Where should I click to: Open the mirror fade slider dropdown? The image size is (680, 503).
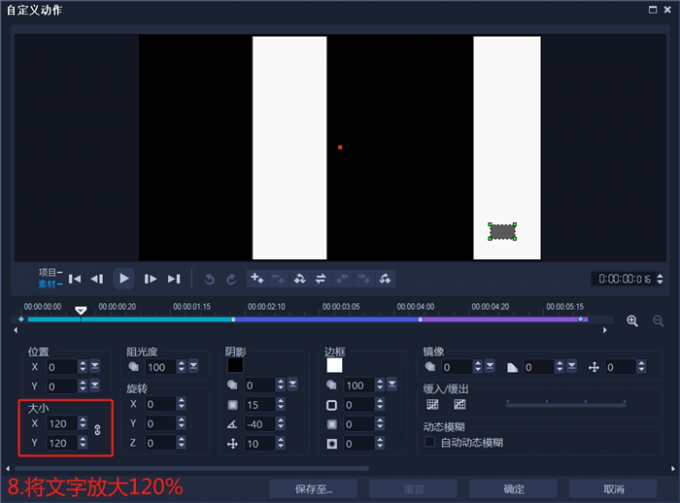click(x=572, y=366)
